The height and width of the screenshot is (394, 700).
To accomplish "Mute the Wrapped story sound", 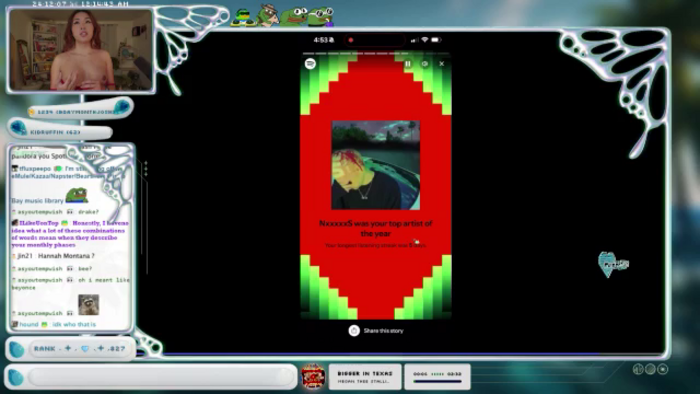I will [x=425, y=64].
